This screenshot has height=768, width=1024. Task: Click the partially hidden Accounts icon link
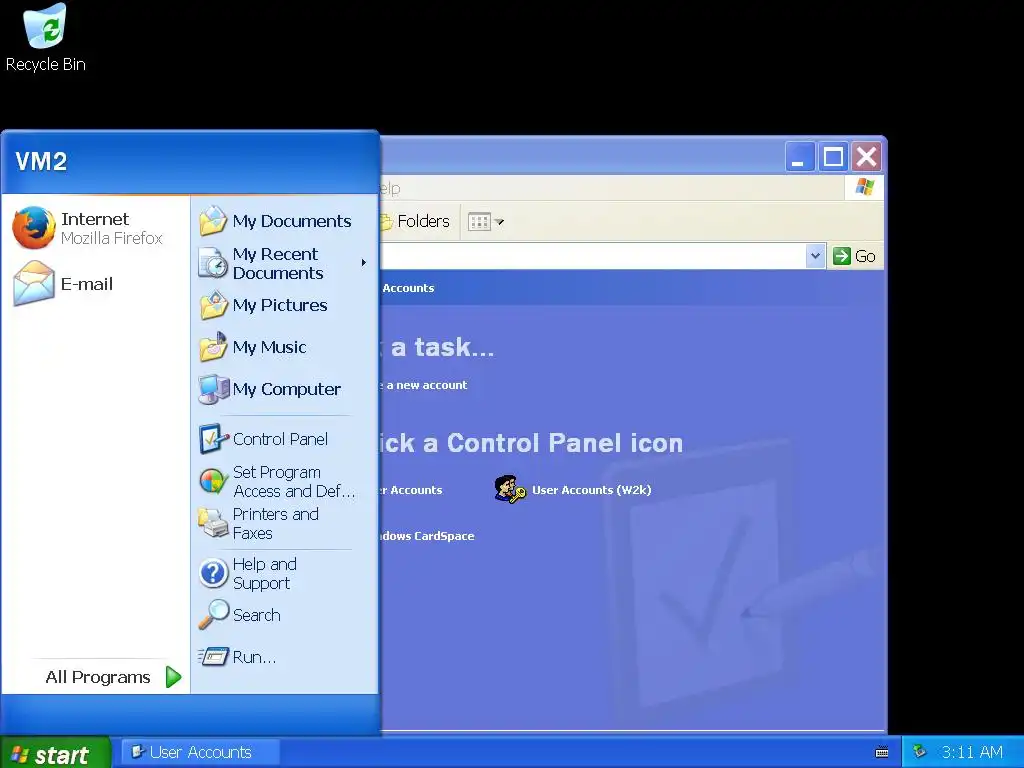(x=411, y=490)
